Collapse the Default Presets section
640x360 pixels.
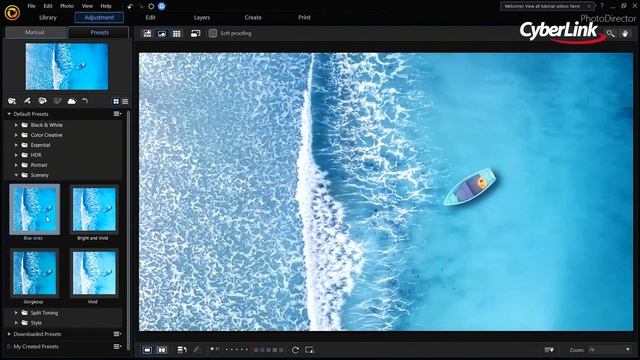coord(9,114)
